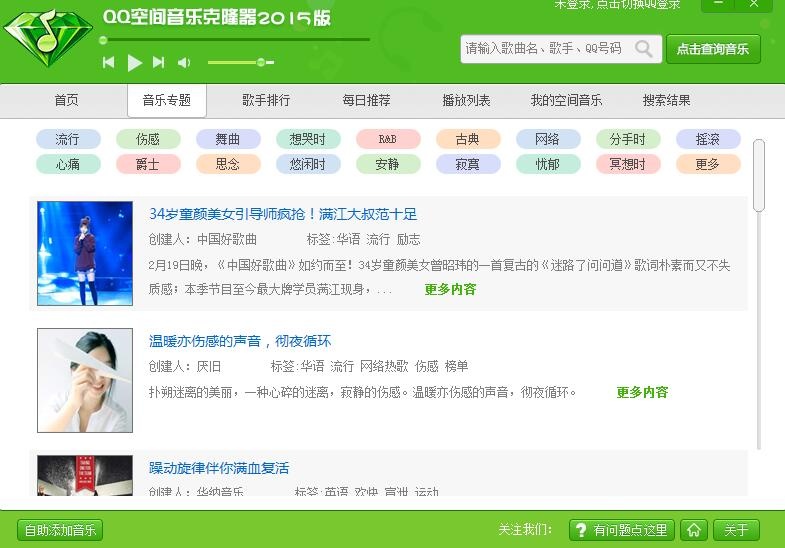Screen dimensions: 785x548
Task: Go to the 播放列表 tab
Action: (466, 100)
